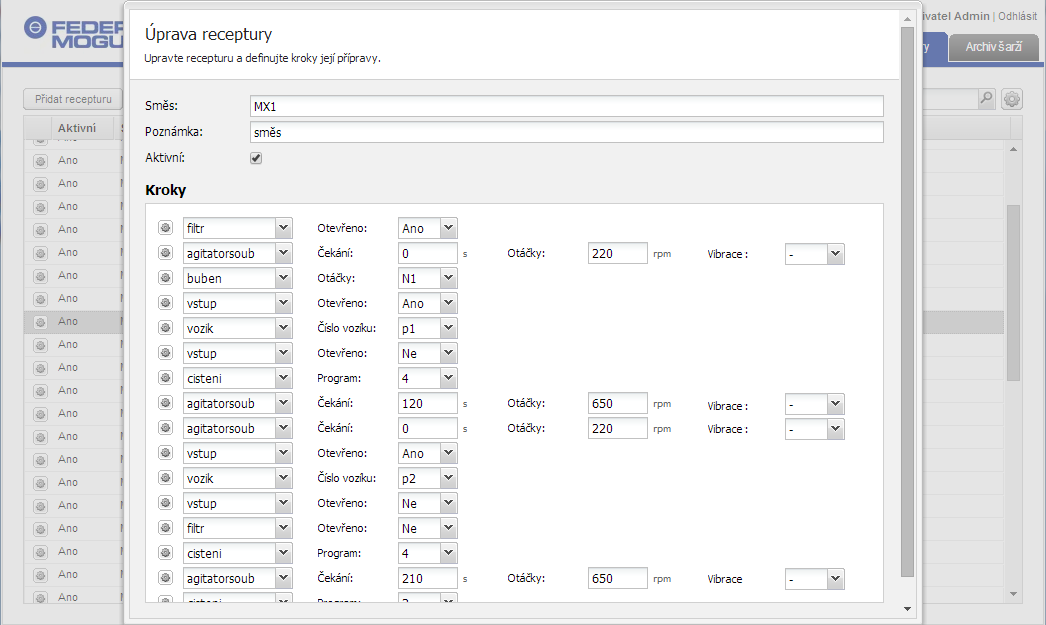
Task: Click the Federal Mogul logo
Action: [x=73, y=33]
